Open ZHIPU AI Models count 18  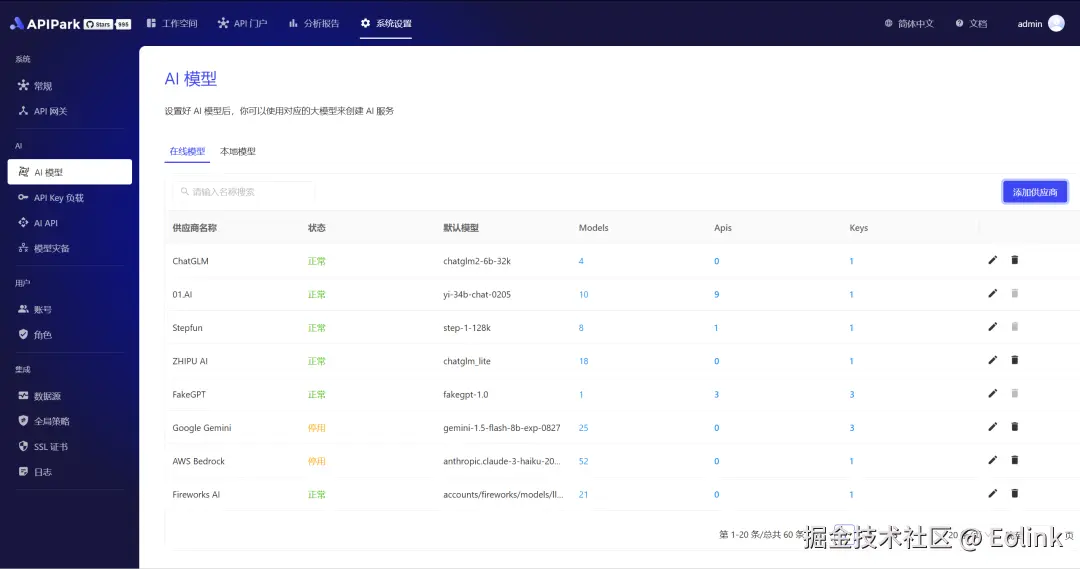pyautogui.click(x=583, y=361)
